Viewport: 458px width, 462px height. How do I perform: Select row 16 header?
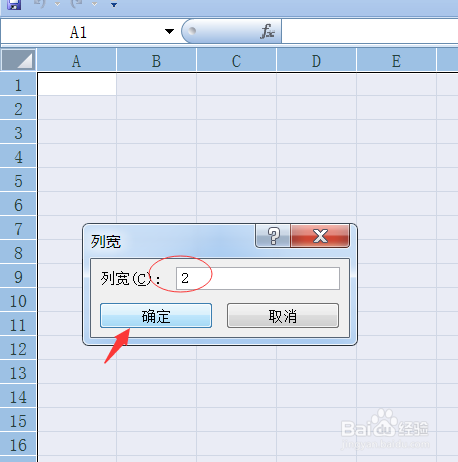click(x=18, y=445)
